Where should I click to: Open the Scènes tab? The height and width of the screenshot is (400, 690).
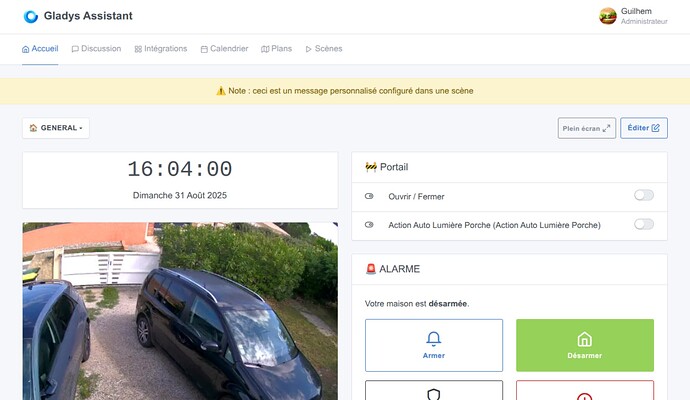pyautogui.click(x=322, y=48)
